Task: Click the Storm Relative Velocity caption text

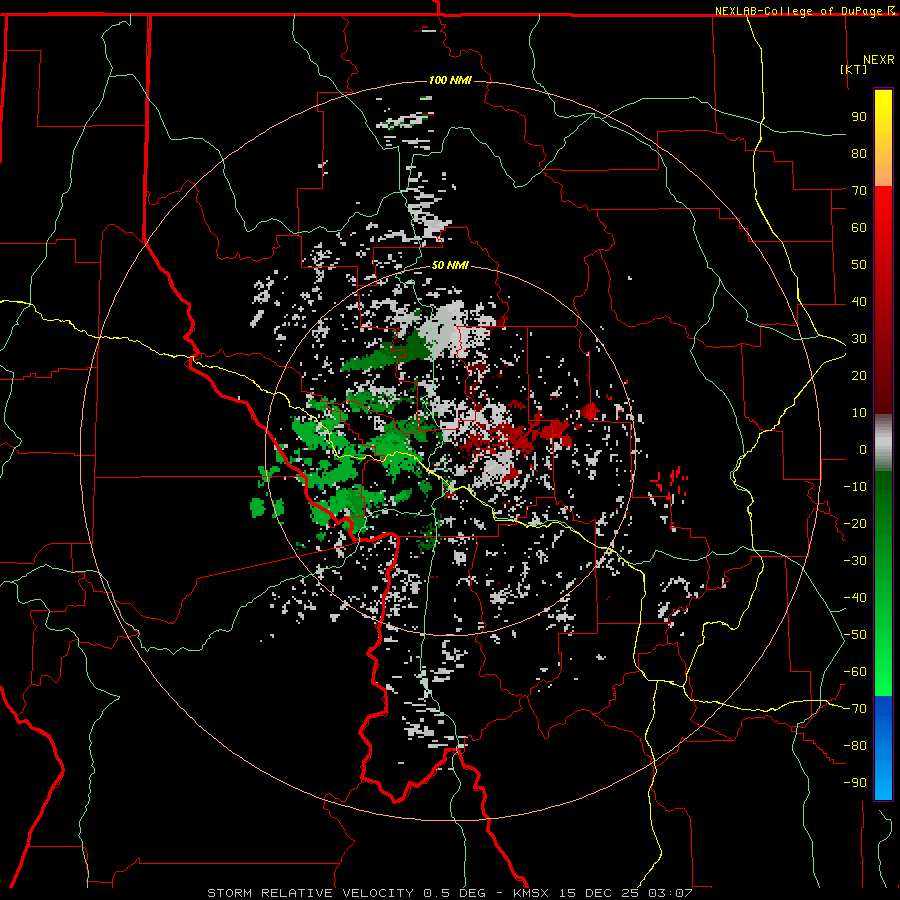Action: pos(449,893)
